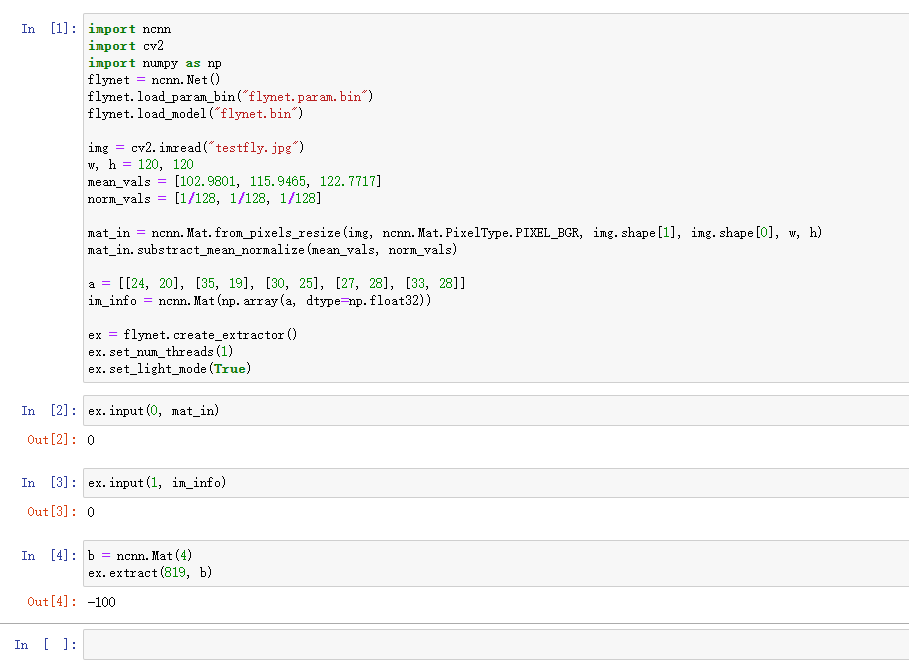Click the Out[2] output showing 0
The width and height of the screenshot is (909, 662).
90,439
